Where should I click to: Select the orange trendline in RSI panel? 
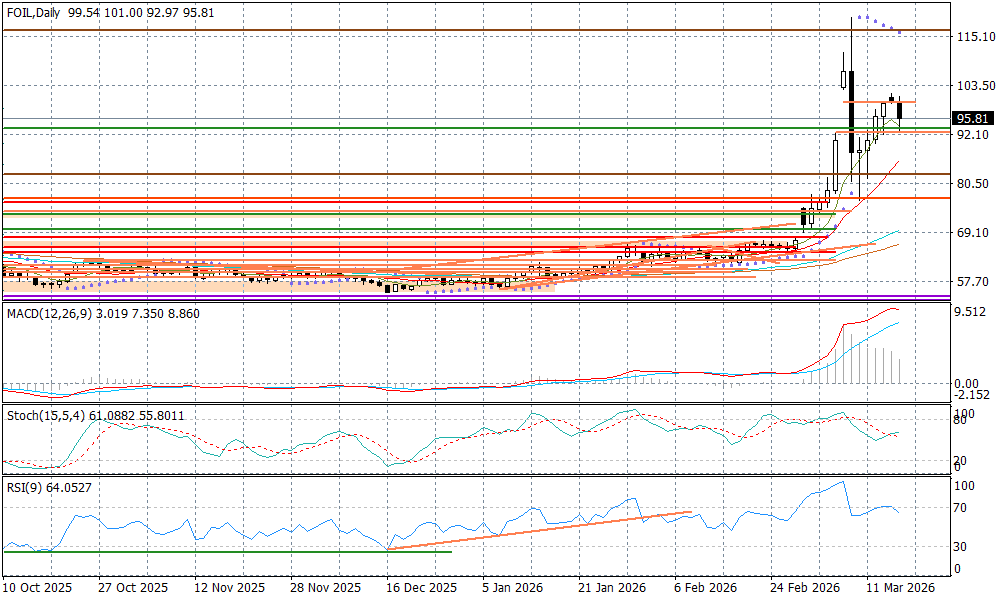click(540, 530)
